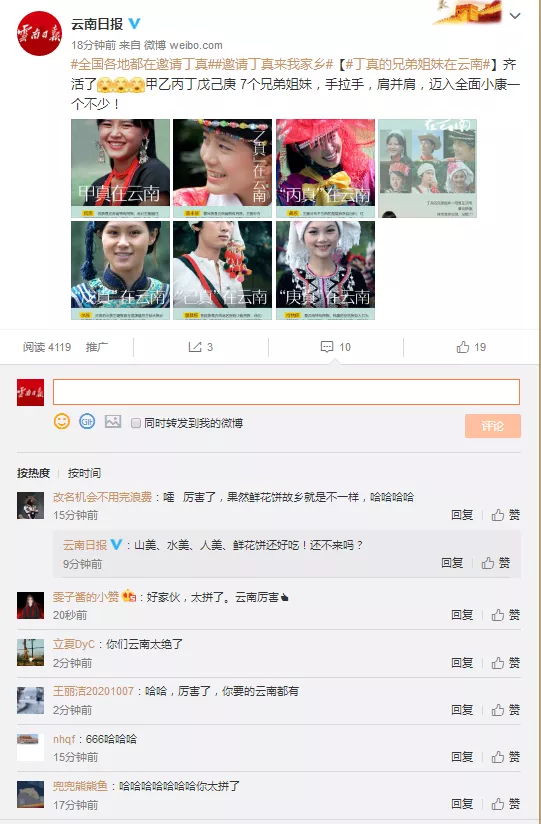Screen dimensions: 541x824
Task: Open 云南日报 profile avatar at top
Action: pyautogui.click(x=39, y=33)
